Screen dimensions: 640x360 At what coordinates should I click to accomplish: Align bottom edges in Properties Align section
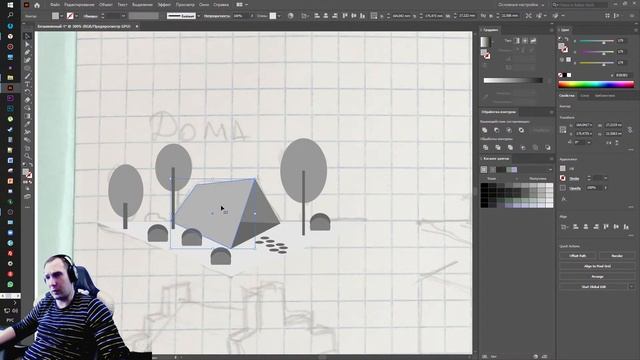(x=626, y=227)
